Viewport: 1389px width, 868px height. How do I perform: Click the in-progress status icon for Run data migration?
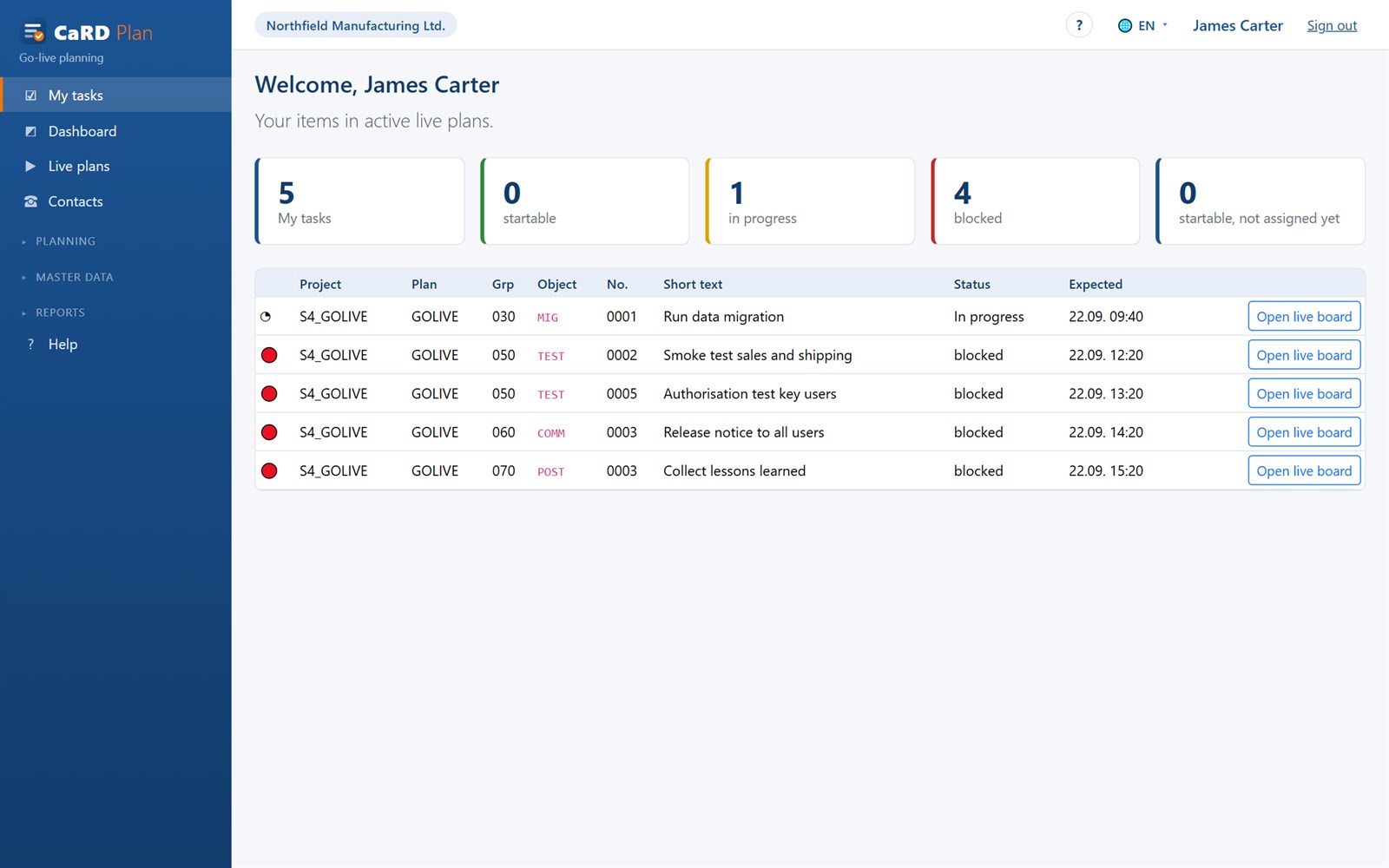tap(266, 317)
